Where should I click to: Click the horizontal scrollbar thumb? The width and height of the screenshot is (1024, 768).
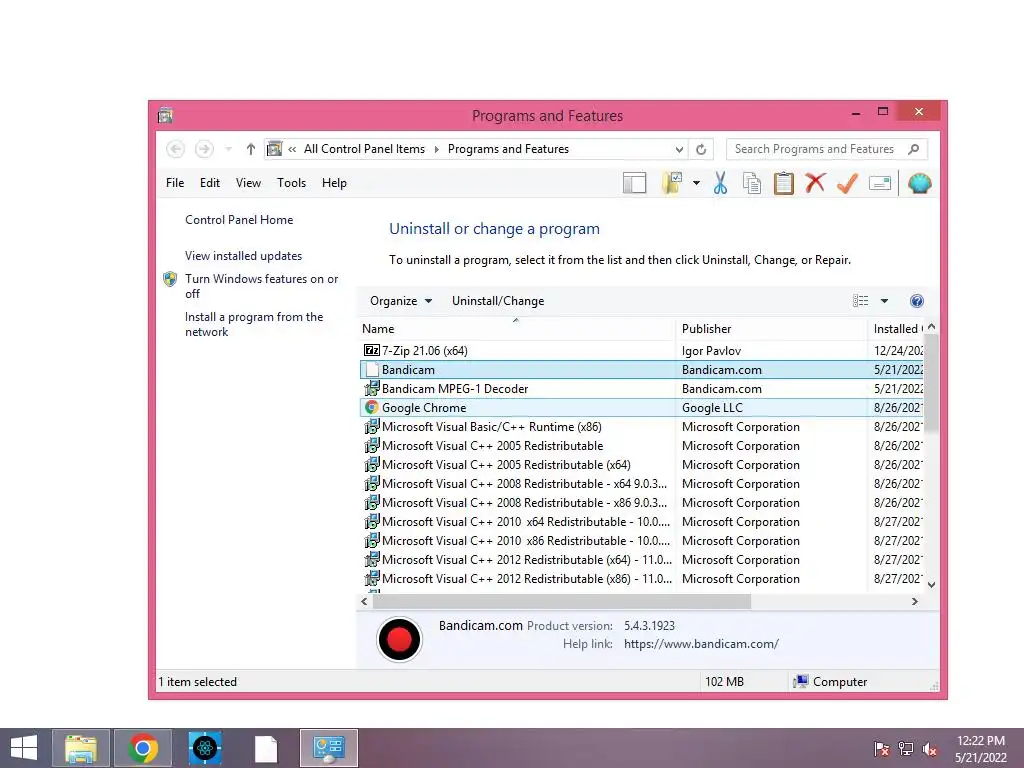(x=562, y=601)
